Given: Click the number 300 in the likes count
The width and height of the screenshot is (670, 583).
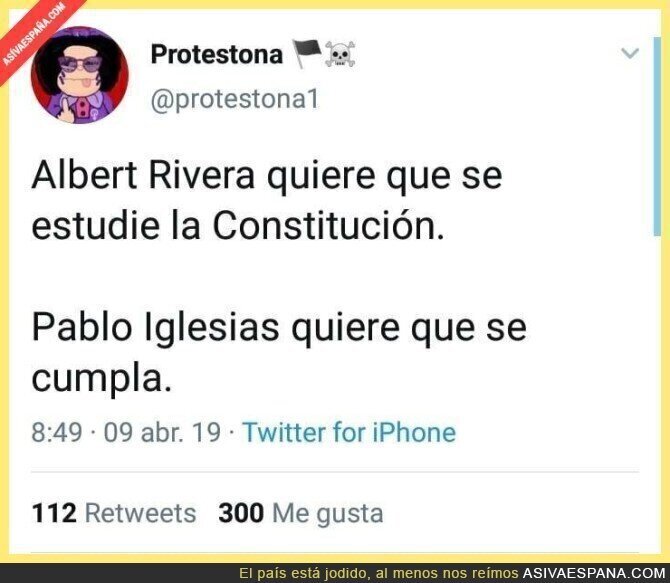Looking at the screenshot, I should 241,513.
